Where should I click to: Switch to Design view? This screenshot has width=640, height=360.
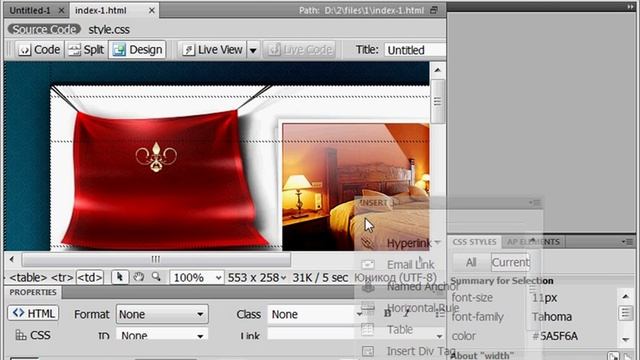pyautogui.click(x=137, y=50)
